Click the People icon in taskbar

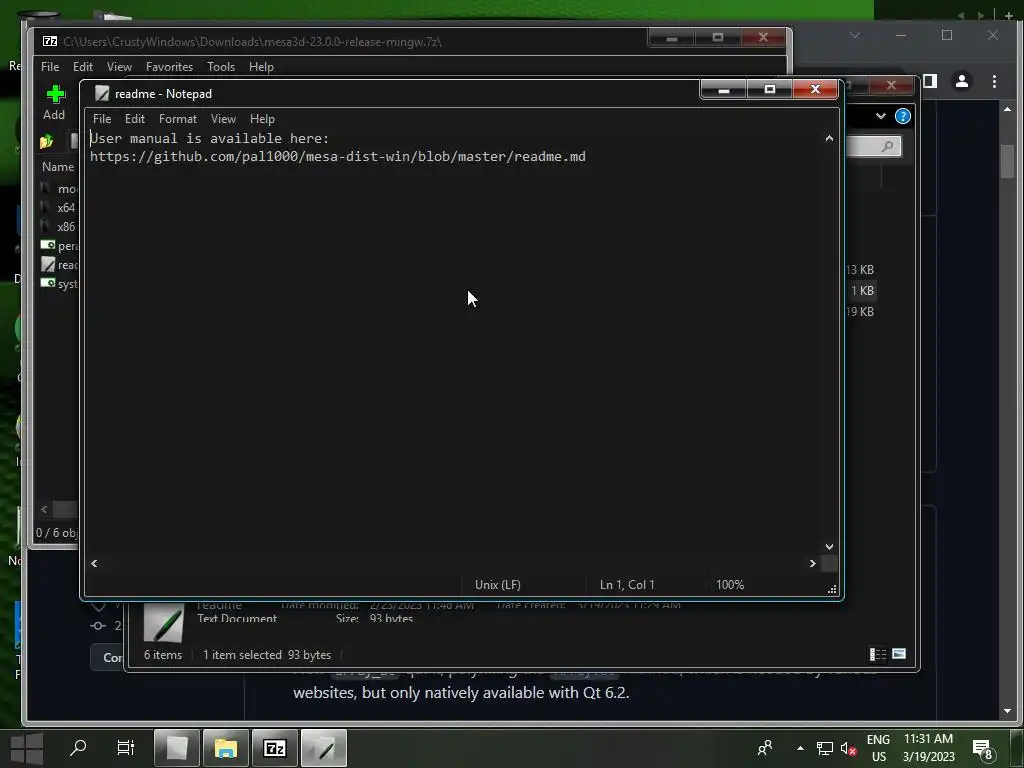pos(765,748)
